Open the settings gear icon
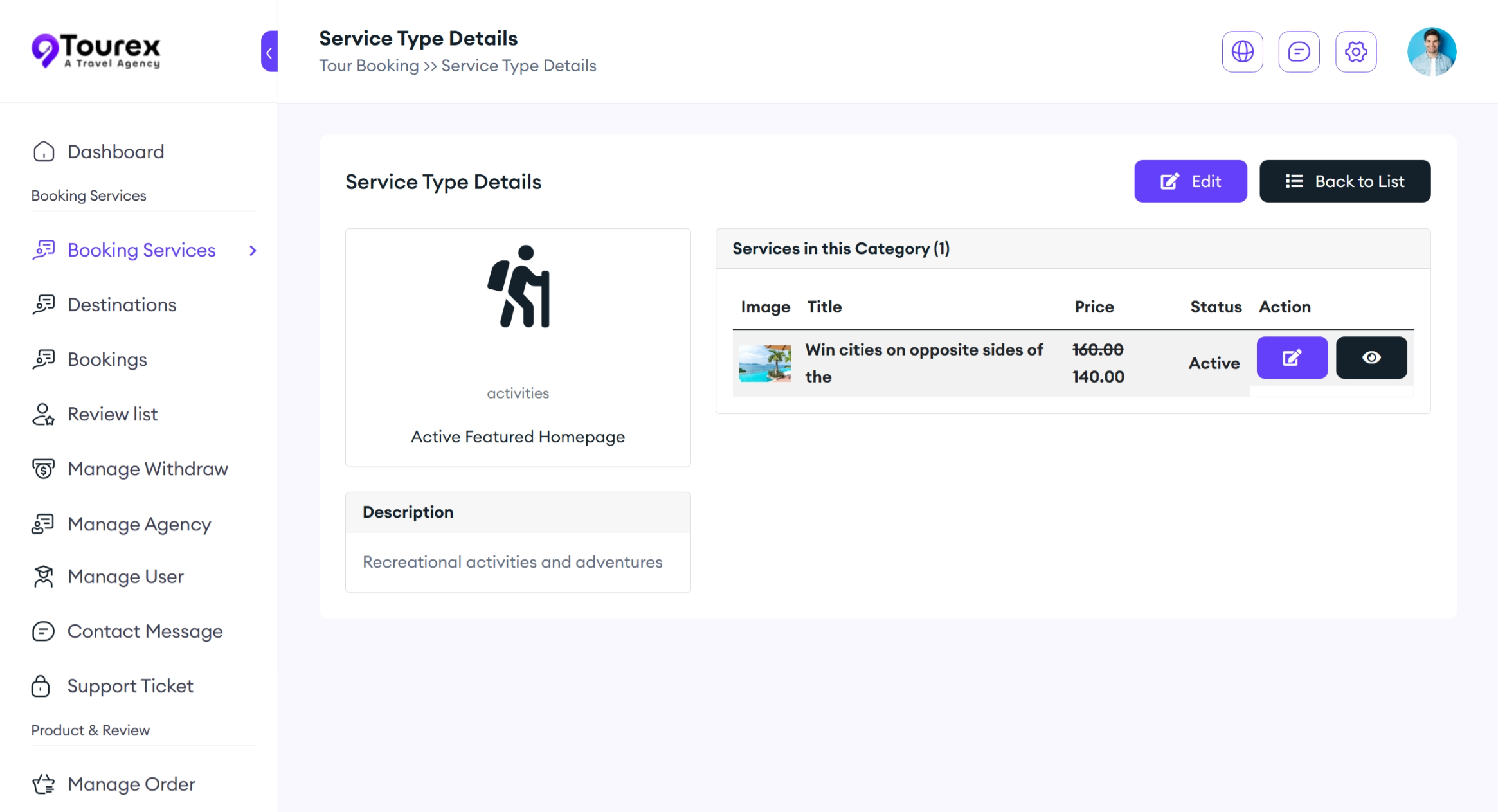Screen dimensions: 1498x812 coord(1355,51)
